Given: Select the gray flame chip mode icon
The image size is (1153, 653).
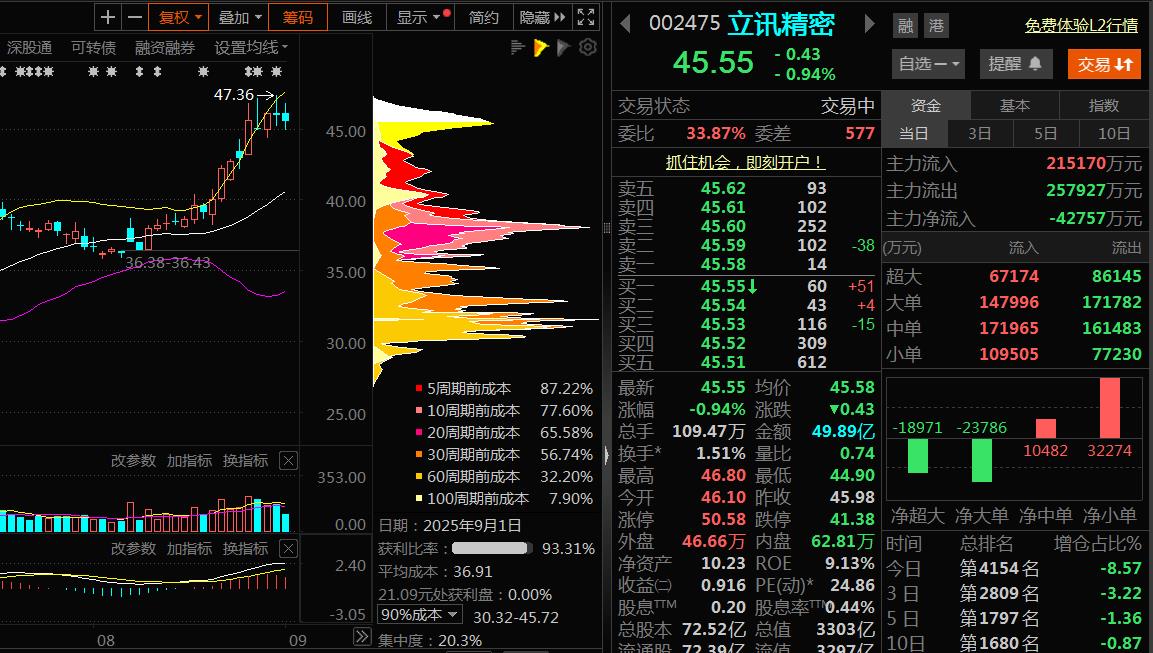Looking at the screenshot, I should [563, 48].
